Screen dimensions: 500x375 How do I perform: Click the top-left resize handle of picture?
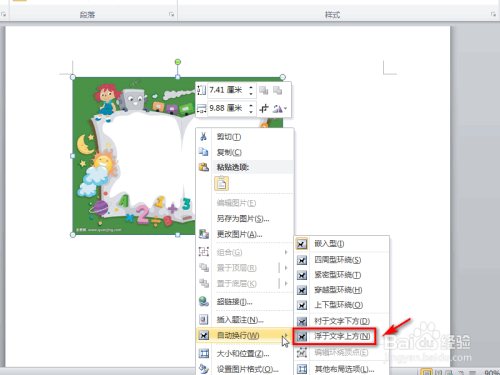[73, 77]
